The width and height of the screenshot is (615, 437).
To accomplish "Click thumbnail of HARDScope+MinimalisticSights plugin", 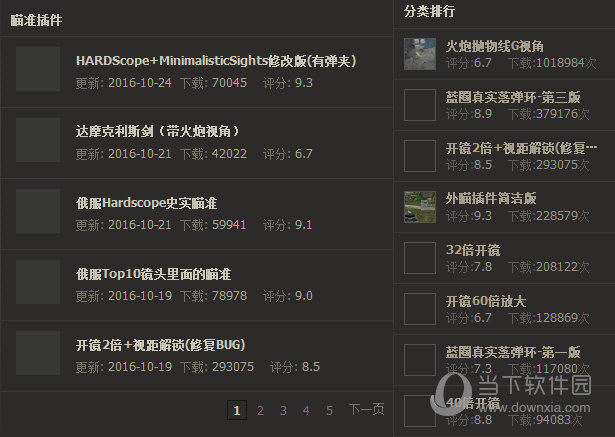I will click(38, 70).
